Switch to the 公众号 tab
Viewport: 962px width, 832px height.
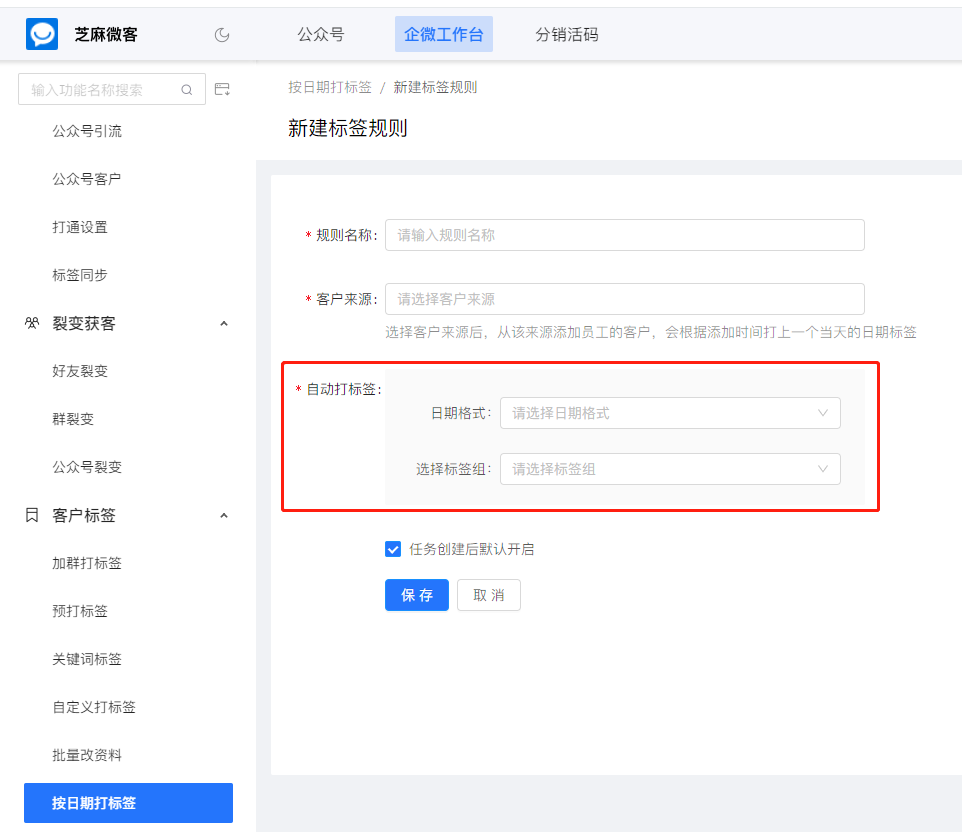(321, 34)
